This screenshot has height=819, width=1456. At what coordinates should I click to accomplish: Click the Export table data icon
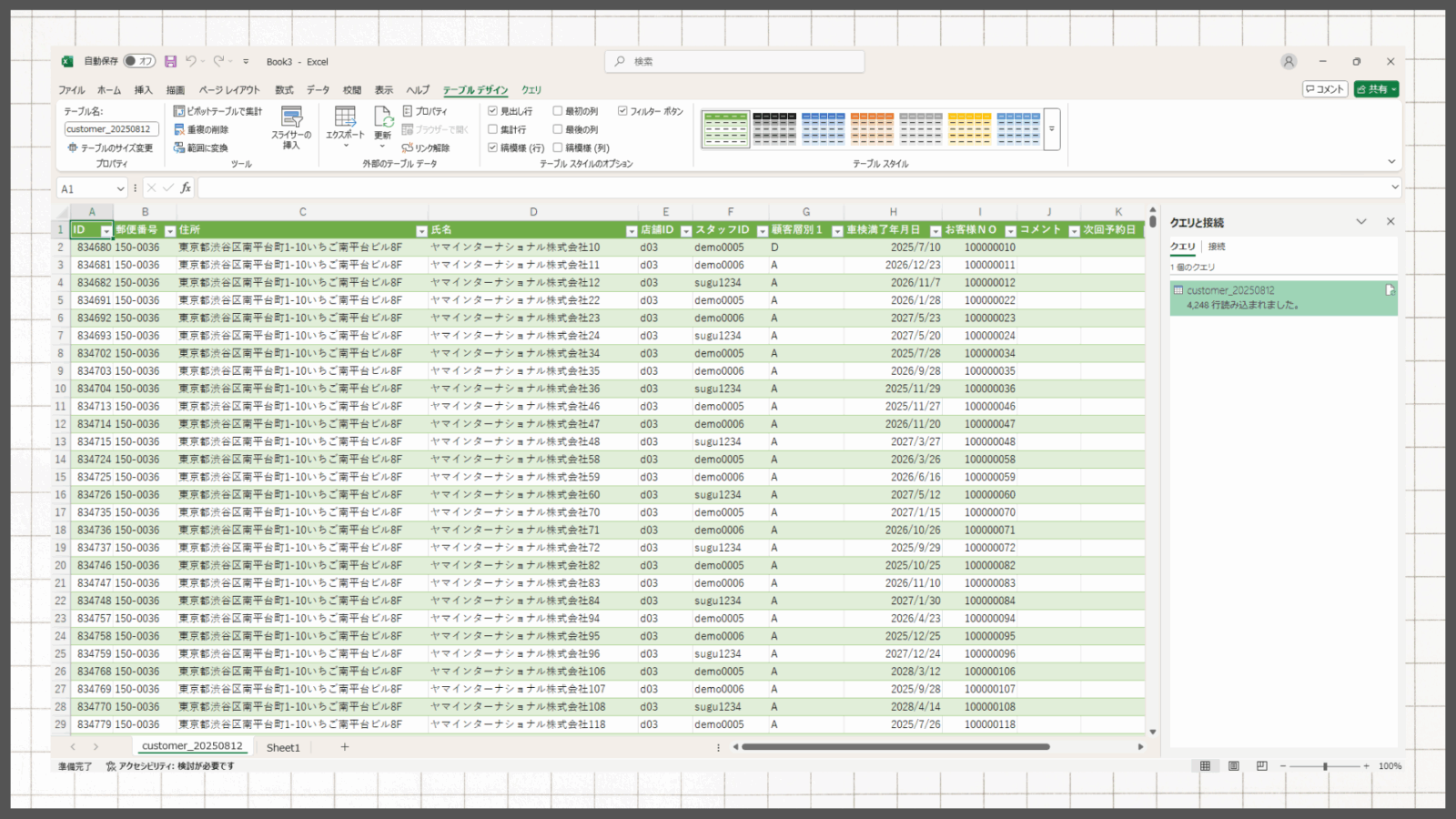(345, 118)
